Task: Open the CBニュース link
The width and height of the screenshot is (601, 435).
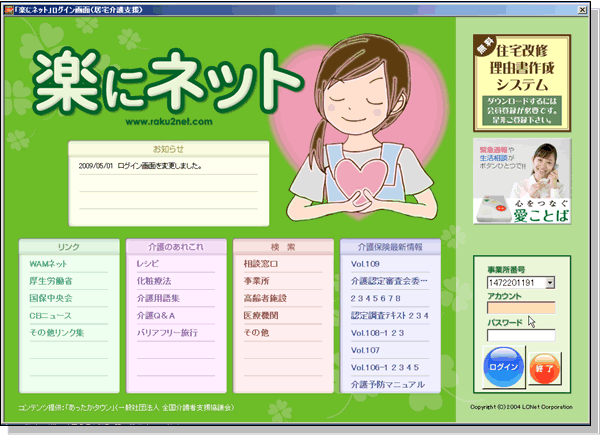Action: tap(50, 315)
